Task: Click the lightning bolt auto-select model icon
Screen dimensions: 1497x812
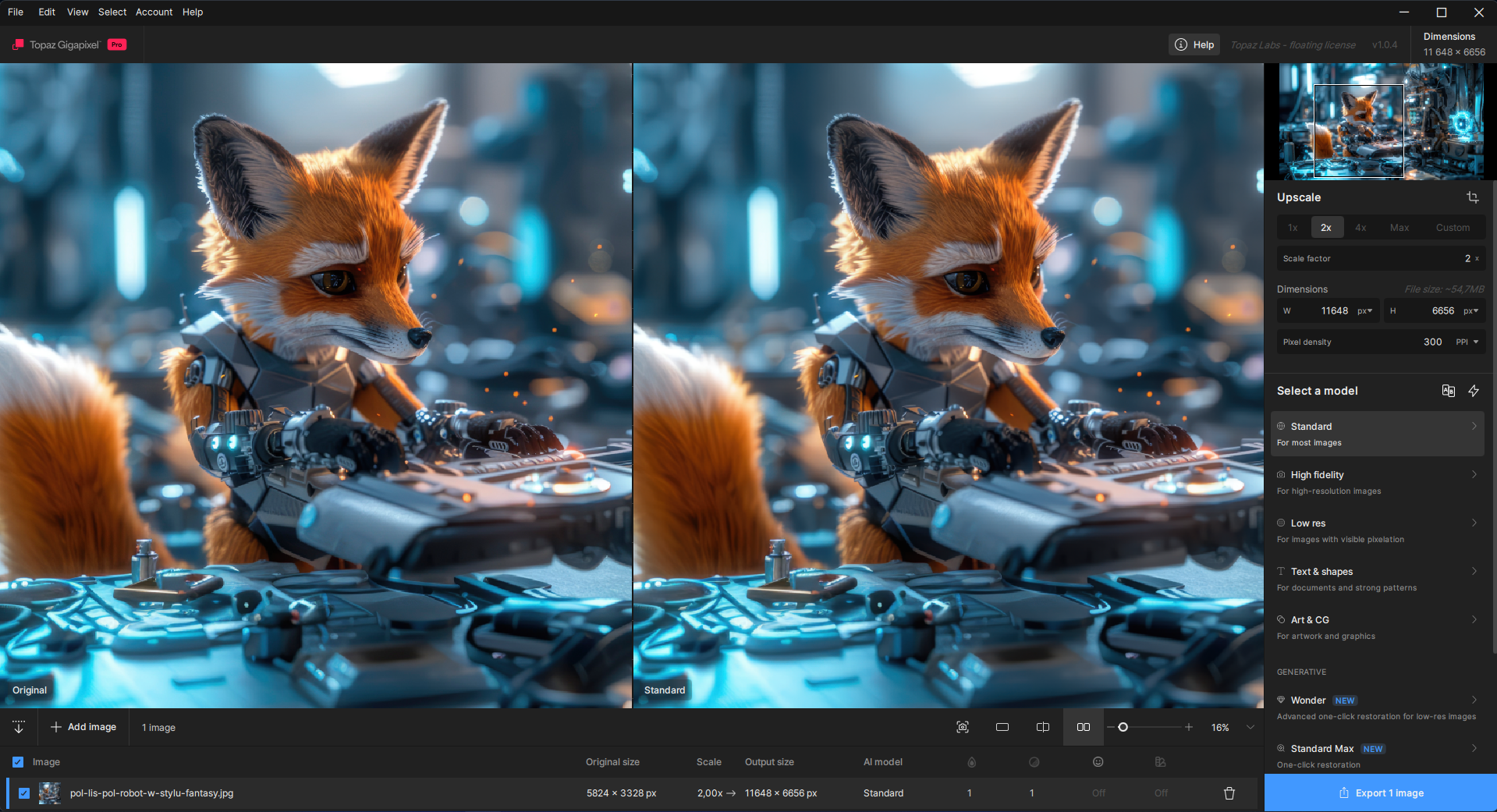Action: point(1474,391)
